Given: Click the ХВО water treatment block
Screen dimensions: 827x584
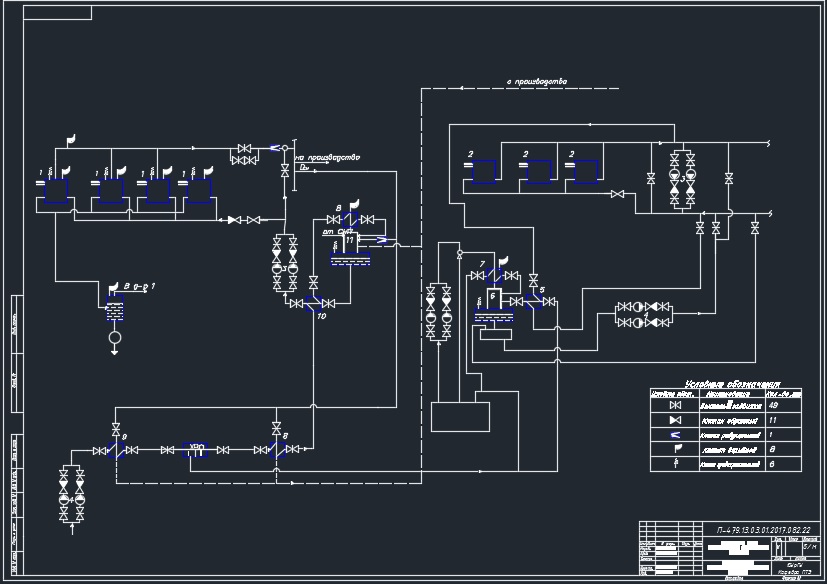Looking at the screenshot, I should click(195, 450).
